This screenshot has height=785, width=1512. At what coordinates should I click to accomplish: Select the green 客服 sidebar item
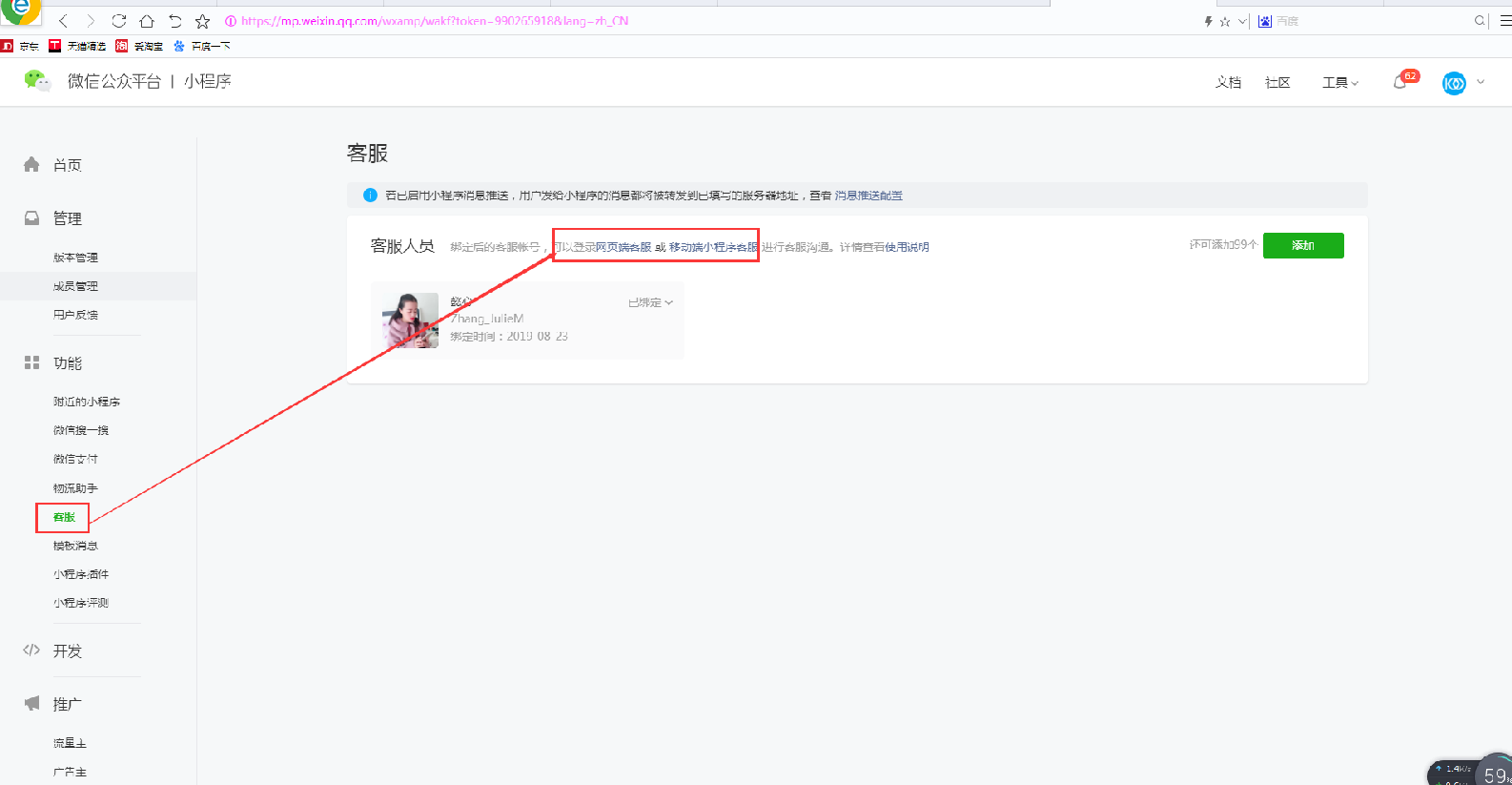pyautogui.click(x=64, y=517)
